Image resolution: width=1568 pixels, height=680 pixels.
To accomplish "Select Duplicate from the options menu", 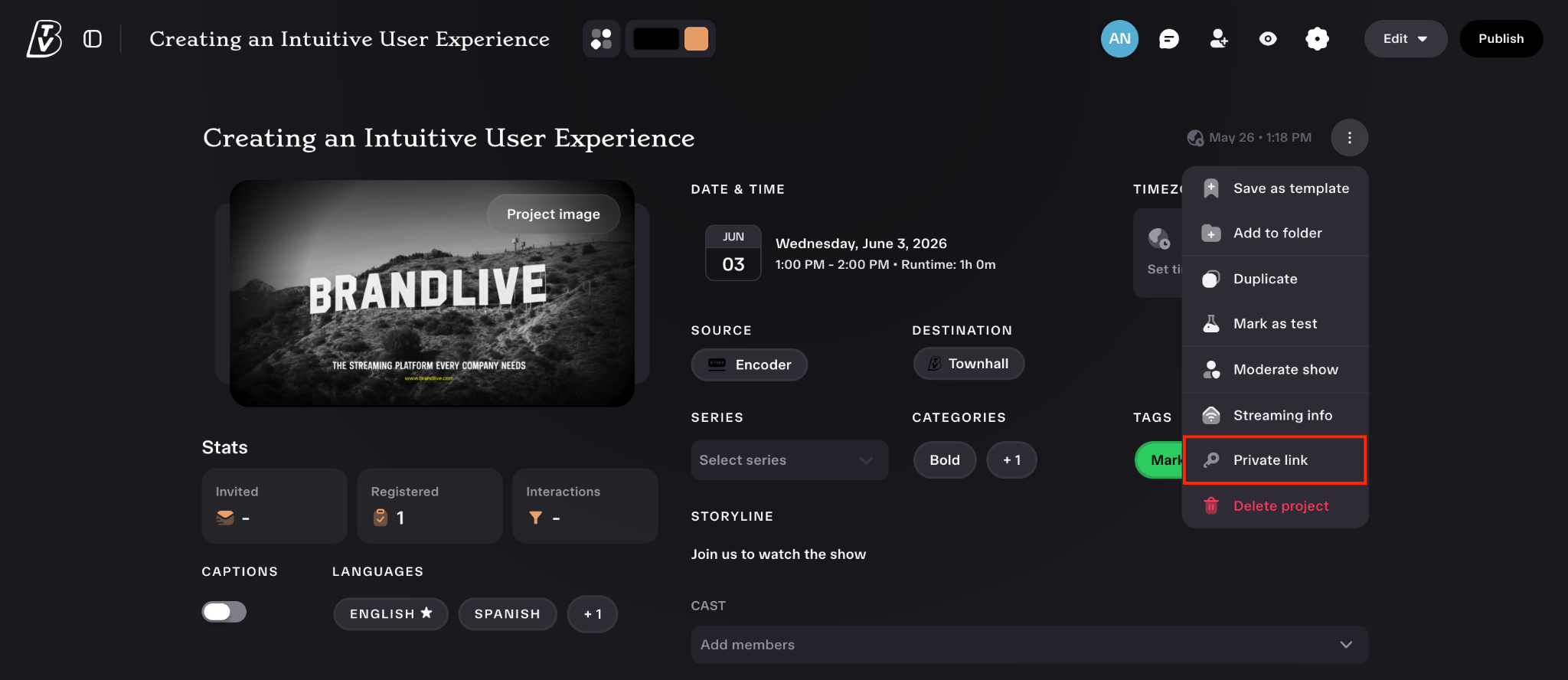I will click(1276, 279).
